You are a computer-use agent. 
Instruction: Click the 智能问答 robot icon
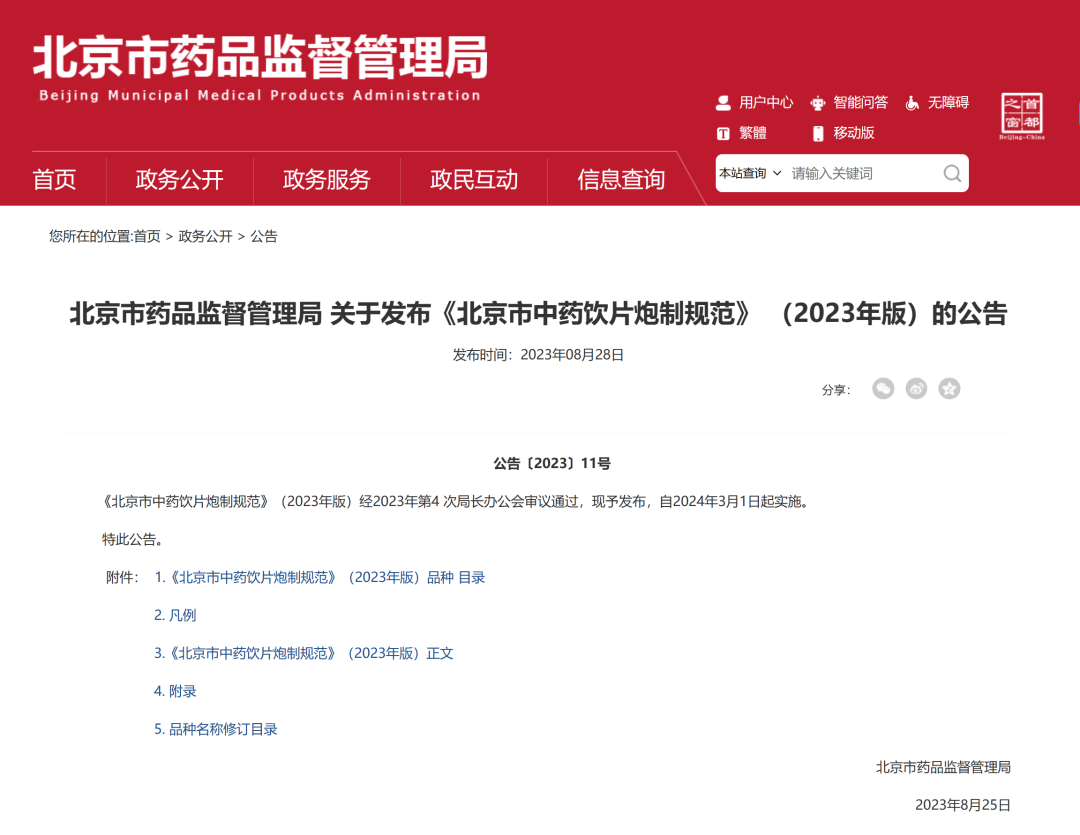tap(817, 103)
